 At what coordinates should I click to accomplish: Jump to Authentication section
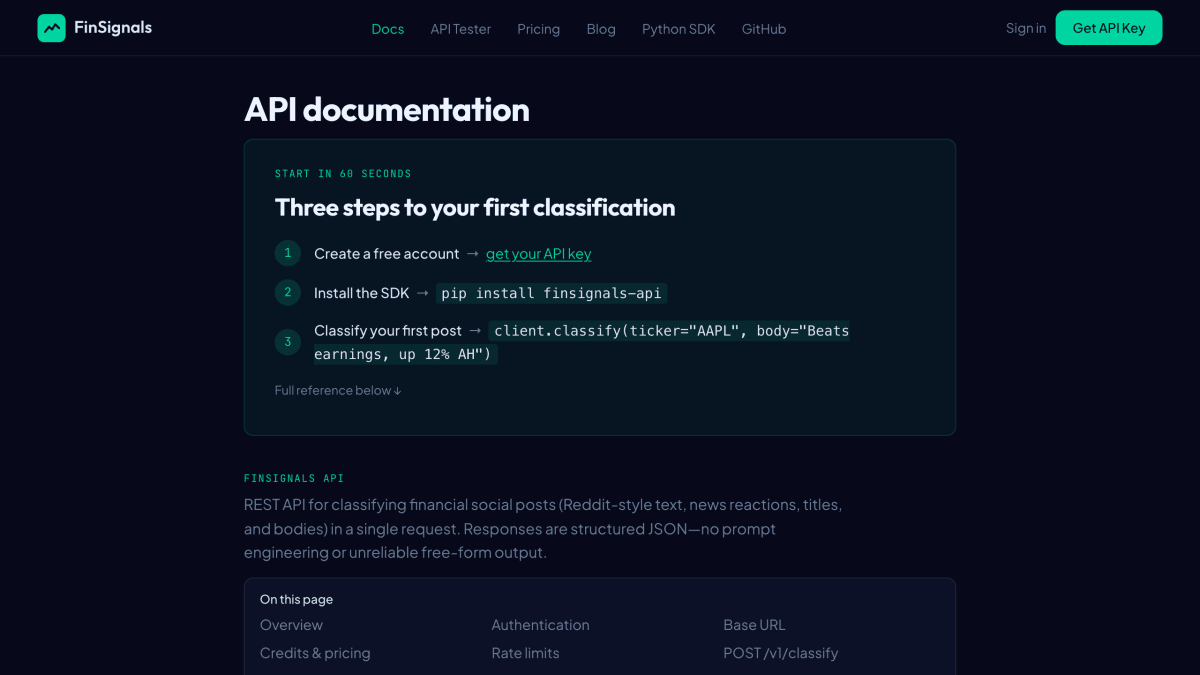pyautogui.click(x=541, y=625)
